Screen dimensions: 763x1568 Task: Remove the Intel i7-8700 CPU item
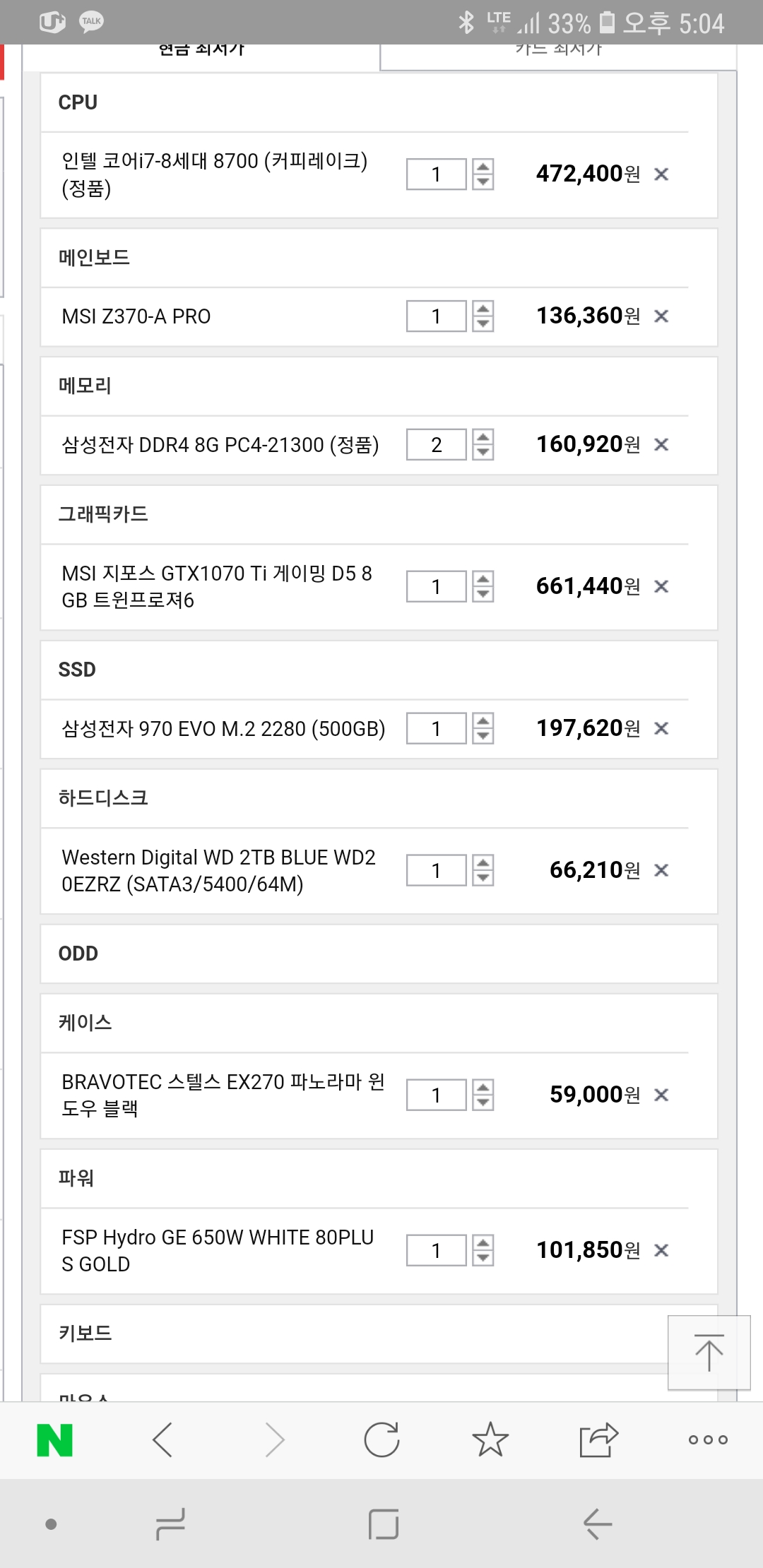point(661,174)
